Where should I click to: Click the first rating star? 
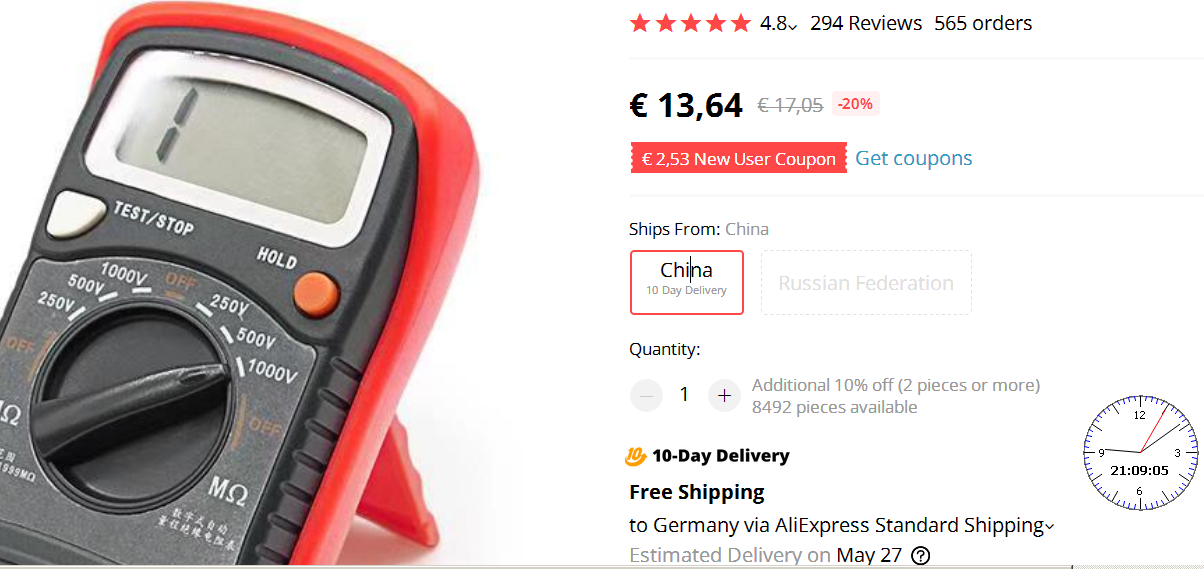pyautogui.click(x=640, y=23)
